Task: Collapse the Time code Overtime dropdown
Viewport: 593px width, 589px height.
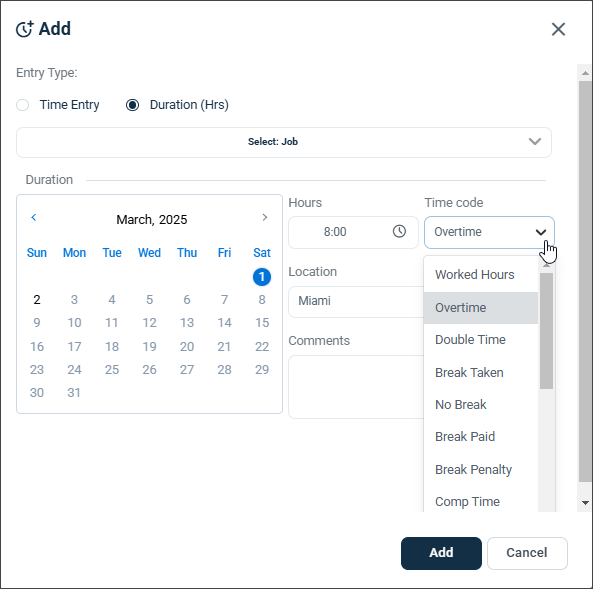Action: tap(489, 232)
